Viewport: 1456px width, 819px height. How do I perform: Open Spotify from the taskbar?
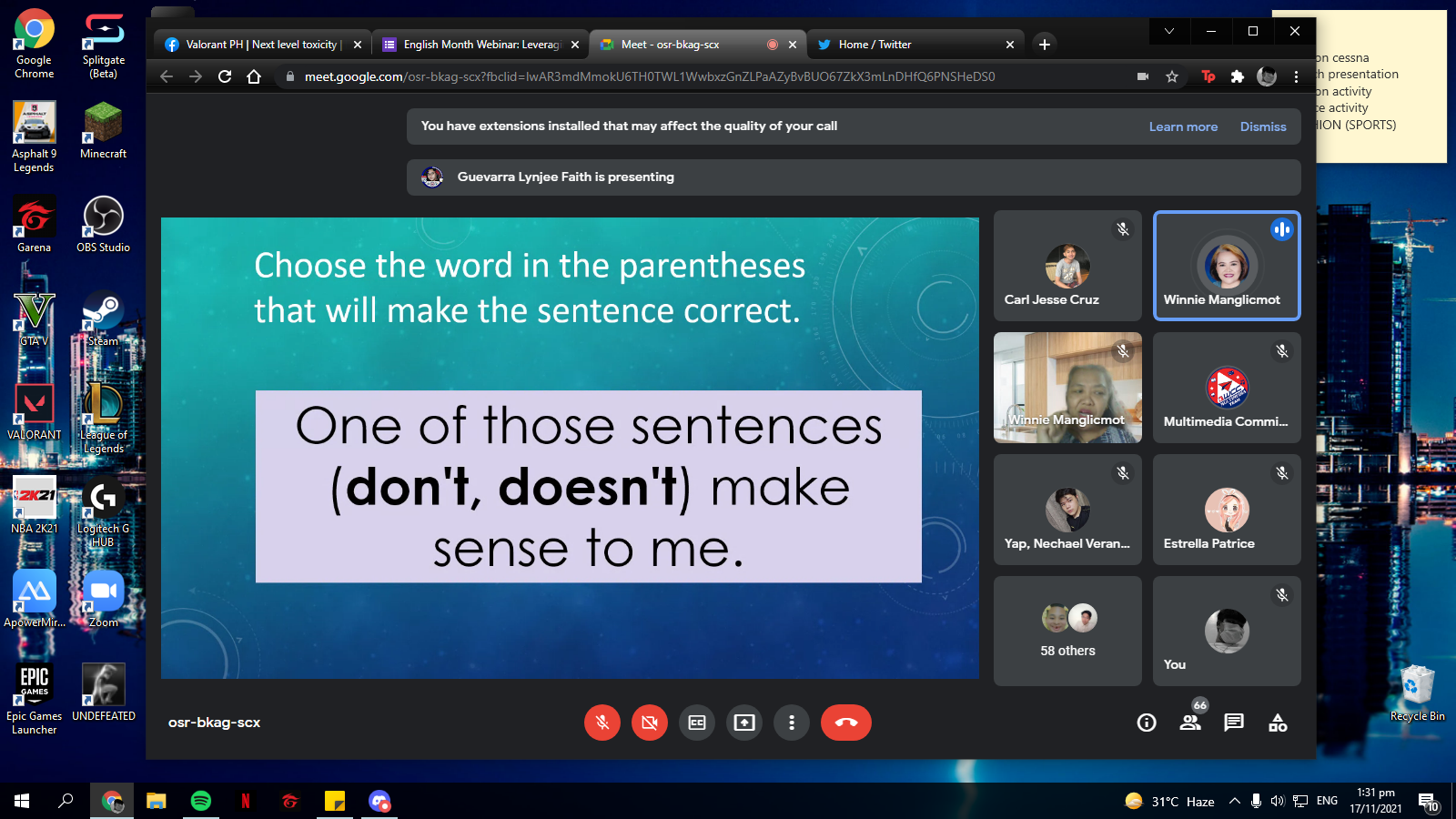[200, 801]
